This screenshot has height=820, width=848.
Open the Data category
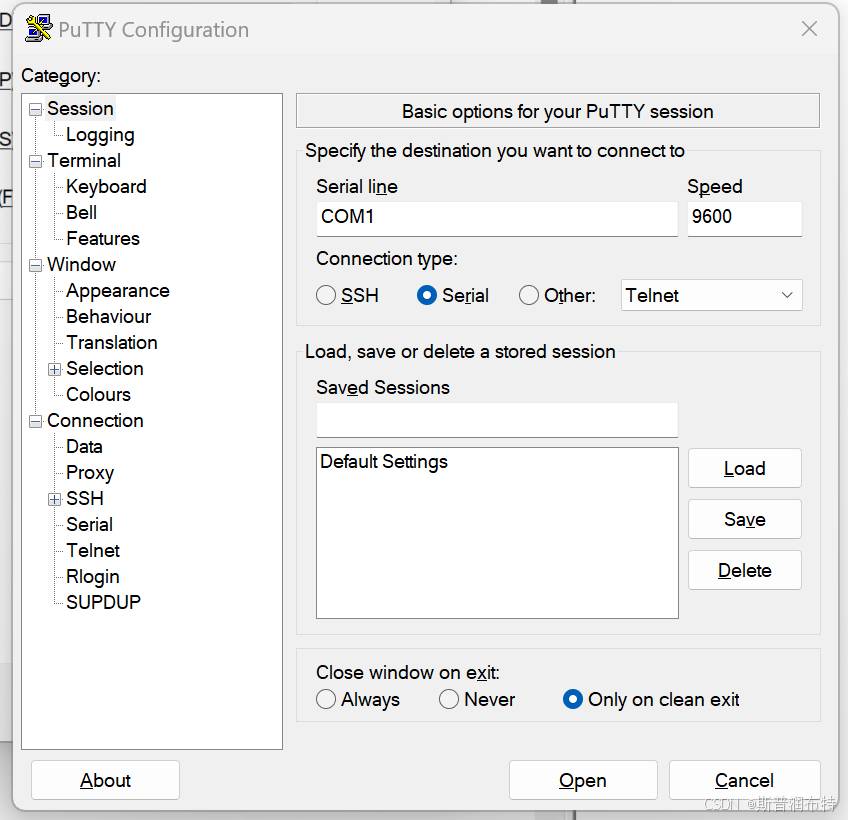[x=84, y=446]
